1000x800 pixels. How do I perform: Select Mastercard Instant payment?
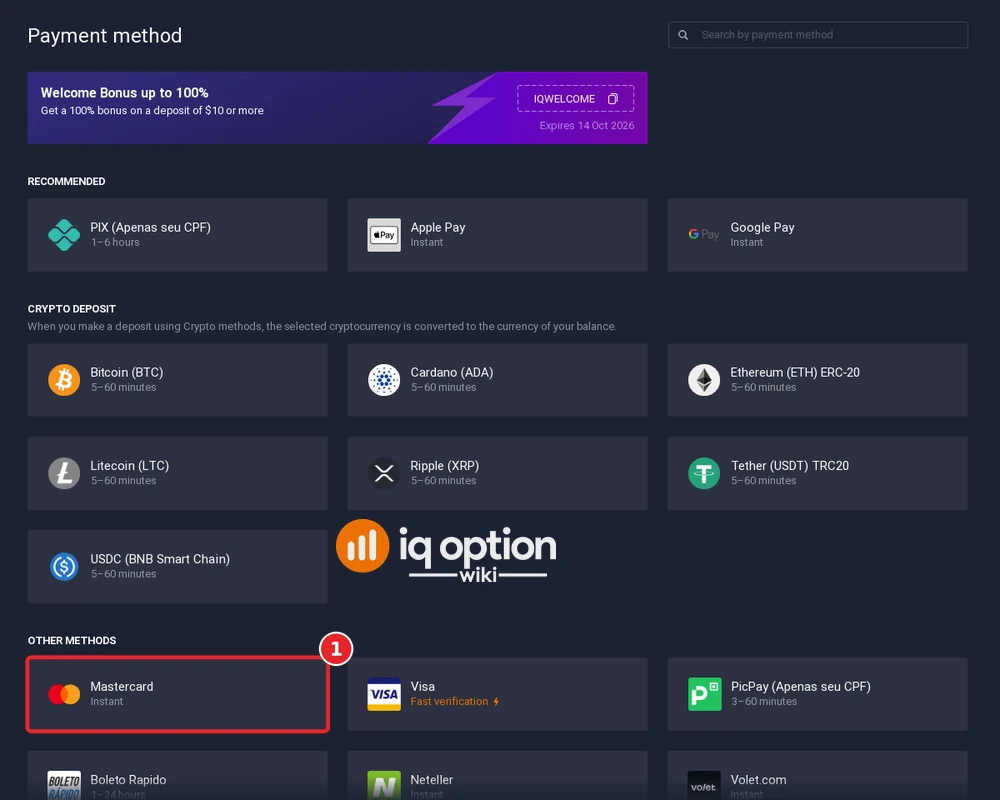tap(177, 694)
